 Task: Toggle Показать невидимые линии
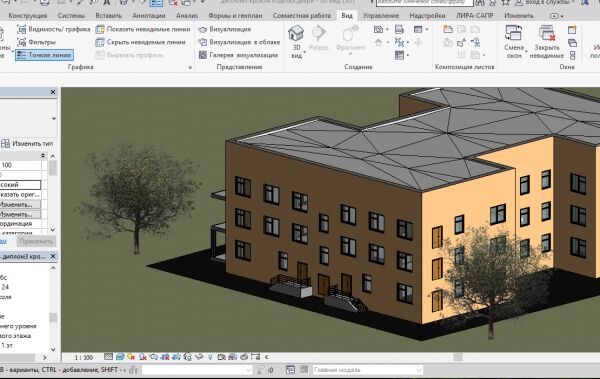(x=143, y=29)
